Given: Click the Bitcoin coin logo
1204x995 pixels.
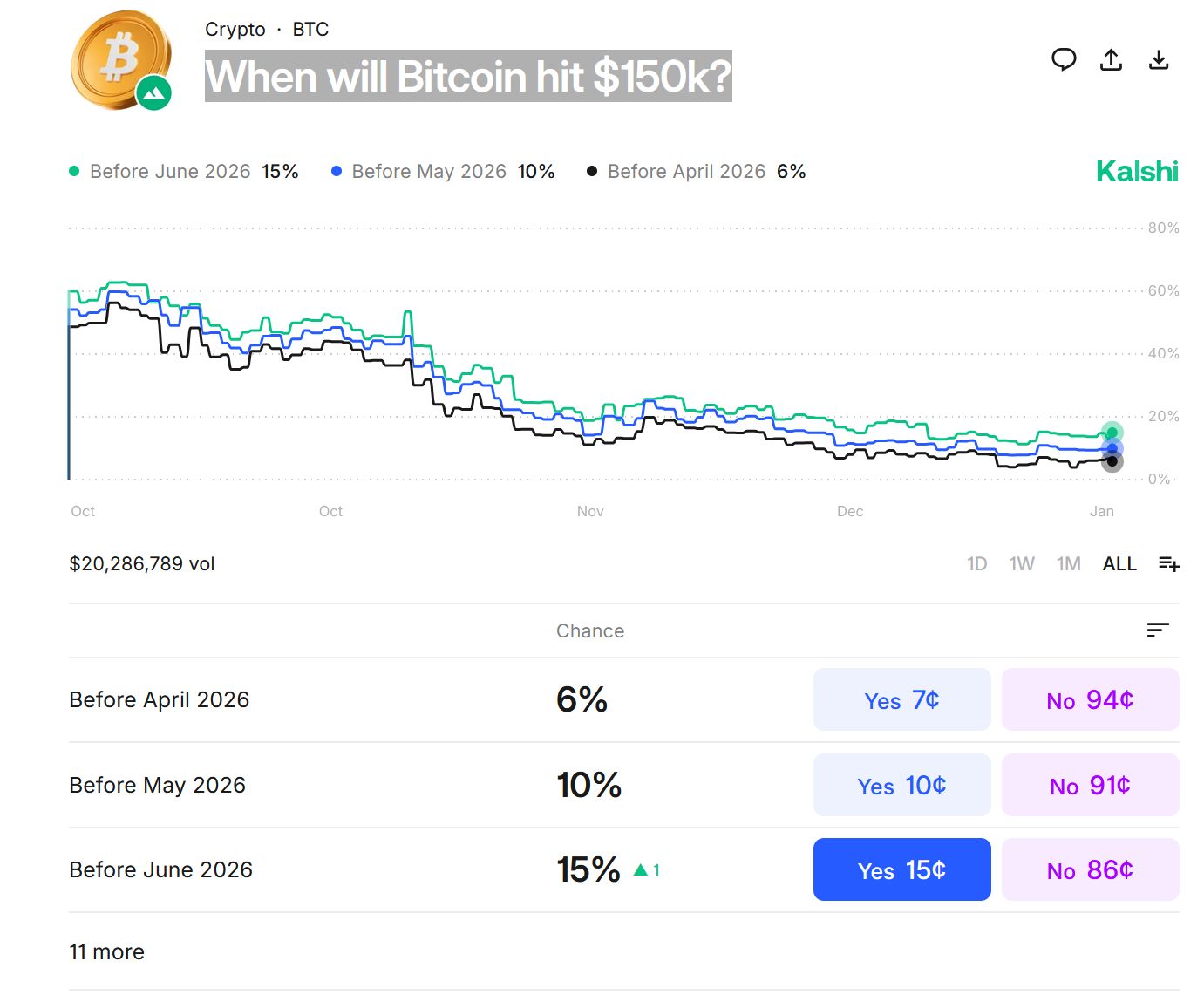Looking at the screenshot, I should [121, 60].
